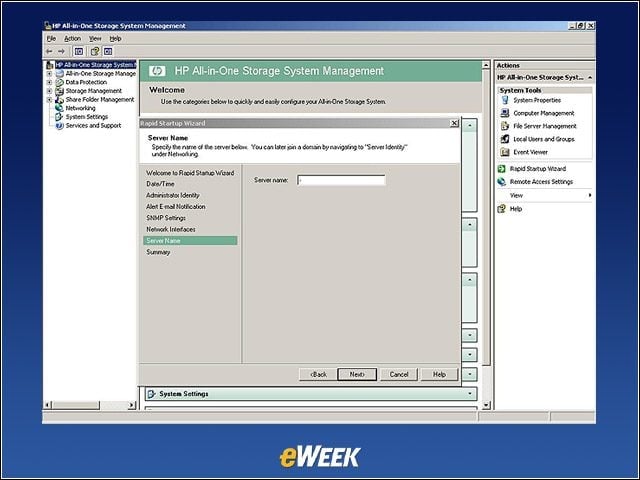Image resolution: width=640 pixels, height=480 pixels.
Task: Open the Help menu
Action: point(116,39)
